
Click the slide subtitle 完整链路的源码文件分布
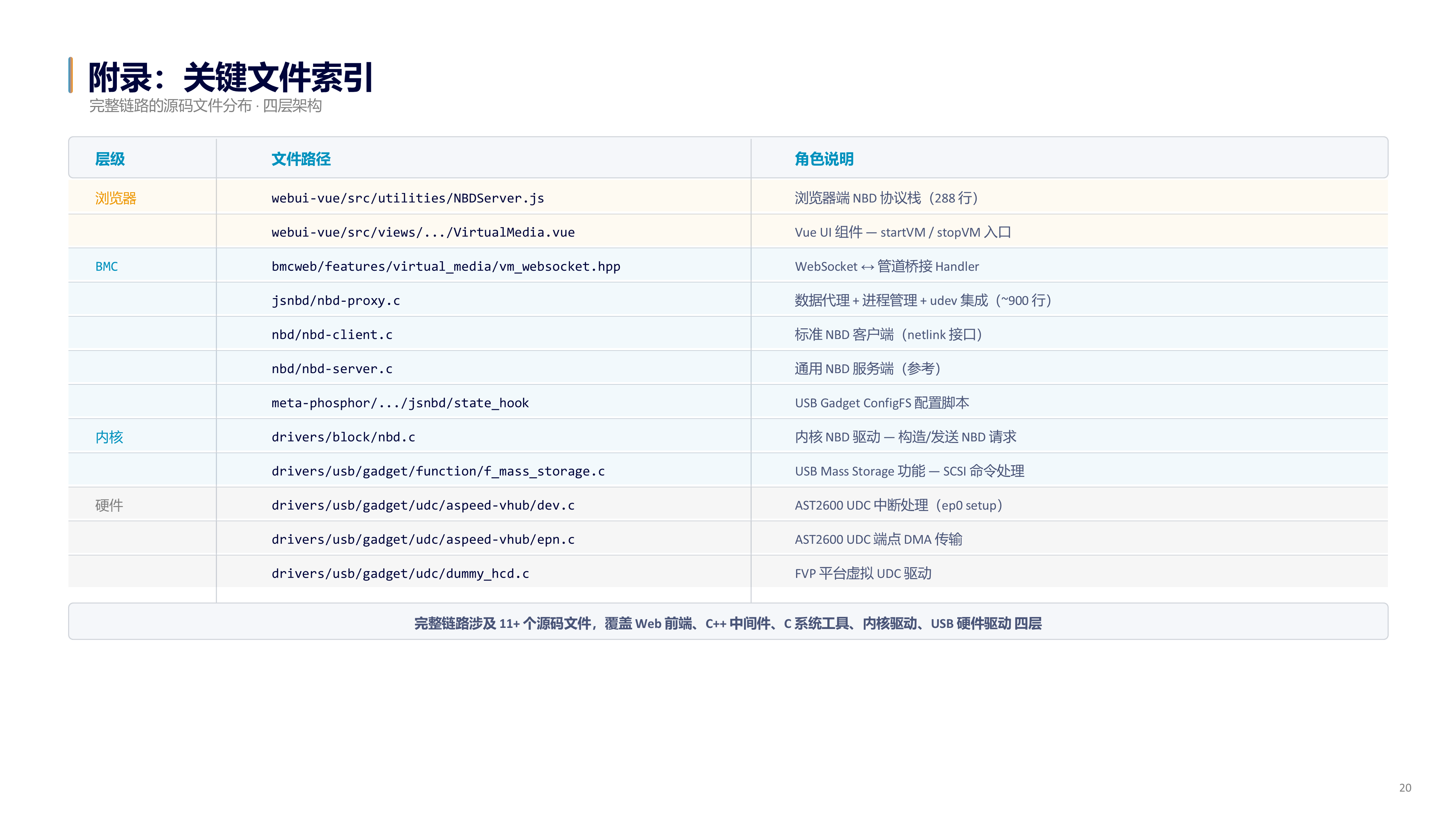tap(171, 106)
